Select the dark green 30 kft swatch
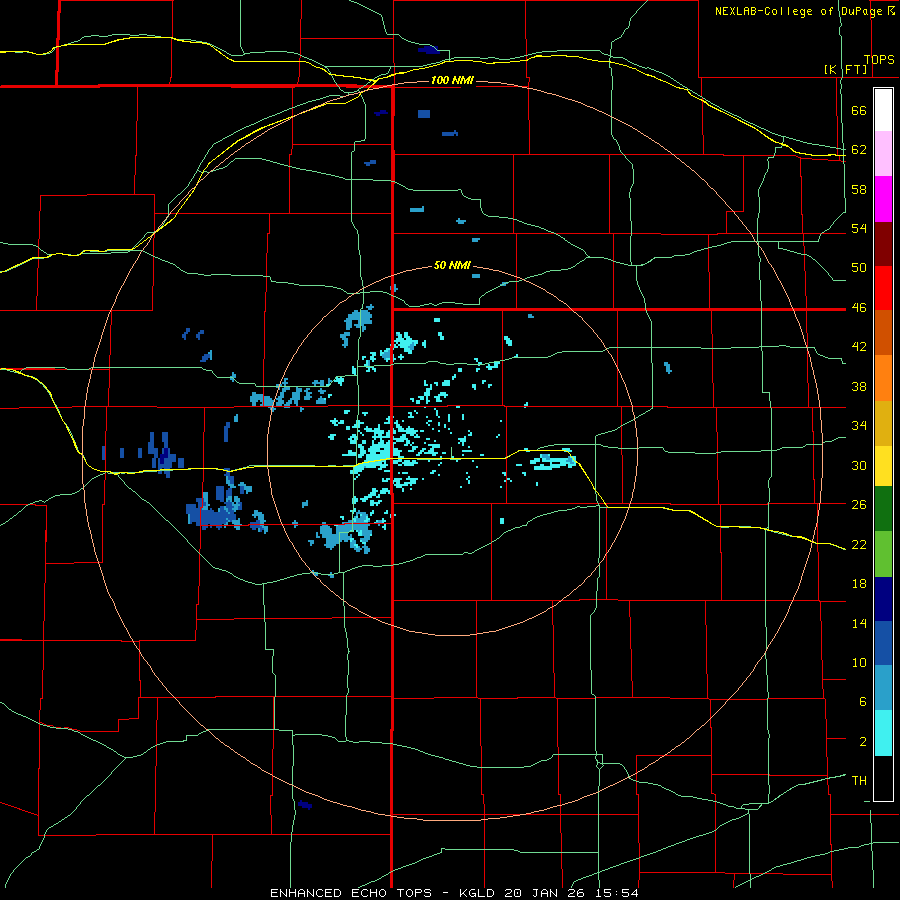900x900 pixels. tap(883, 509)
